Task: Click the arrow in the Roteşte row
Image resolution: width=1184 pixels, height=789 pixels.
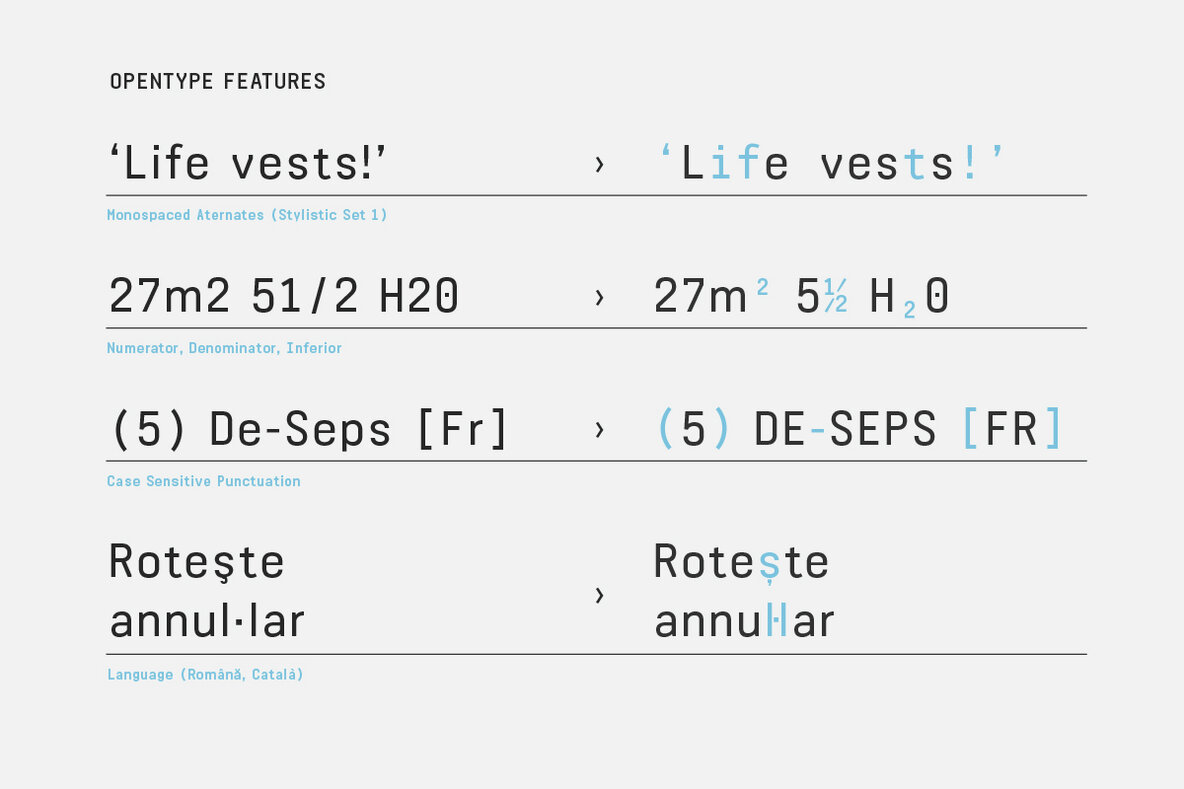Action: [599, 596]
